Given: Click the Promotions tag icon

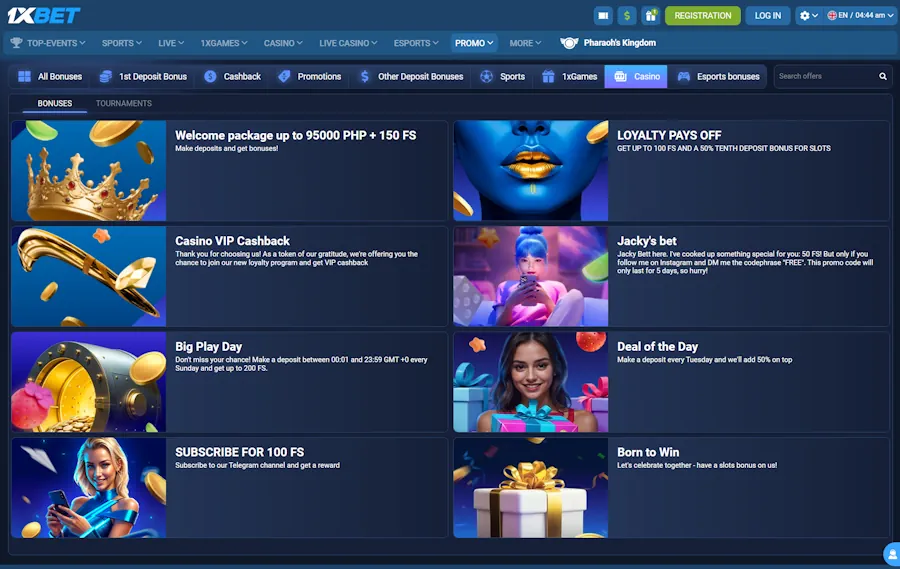Looking at the screenshot, I should [x=284, y=76].
